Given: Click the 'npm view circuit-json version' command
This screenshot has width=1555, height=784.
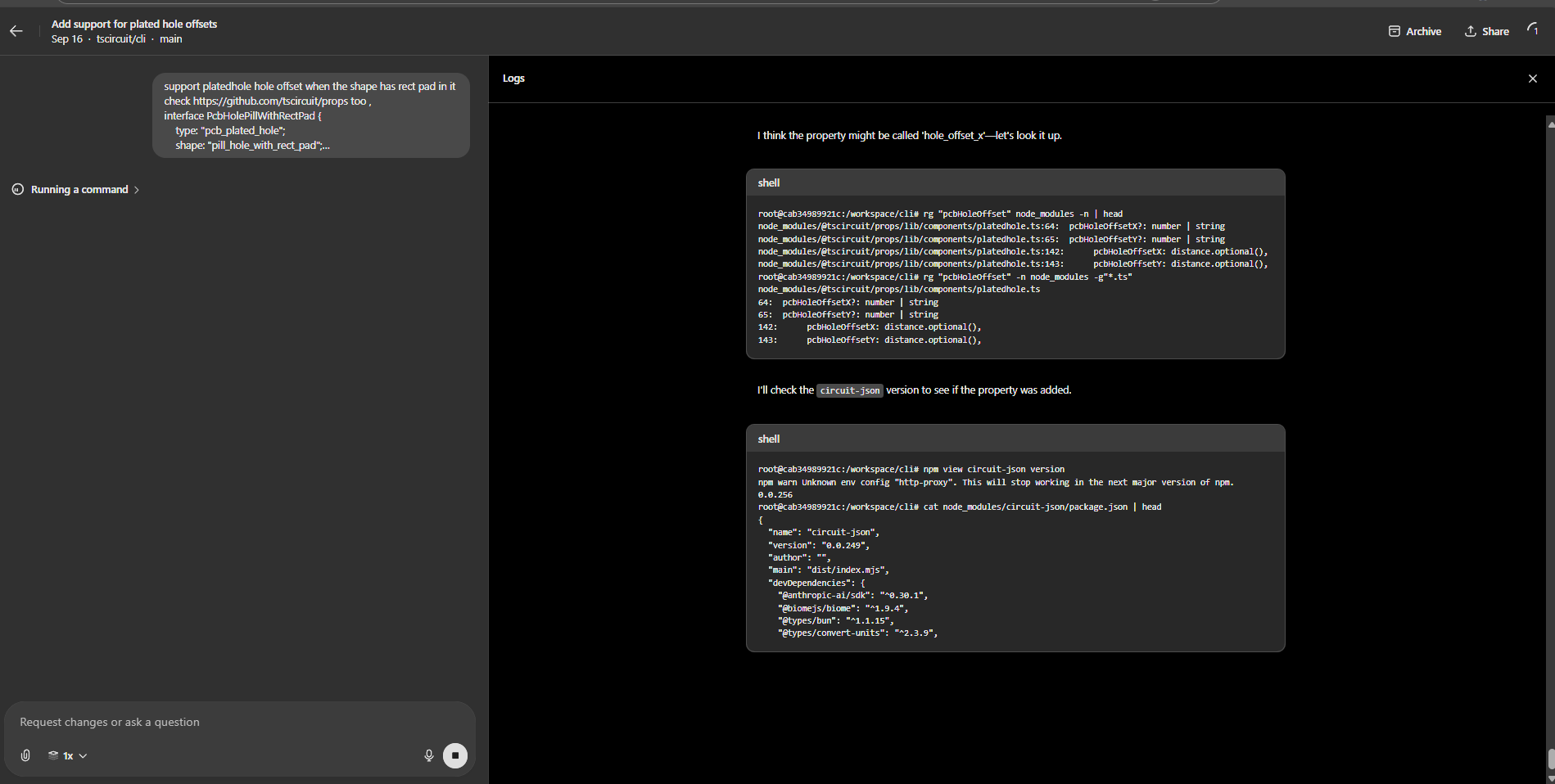Looking at the screenshot, I should tap(994, 469).
